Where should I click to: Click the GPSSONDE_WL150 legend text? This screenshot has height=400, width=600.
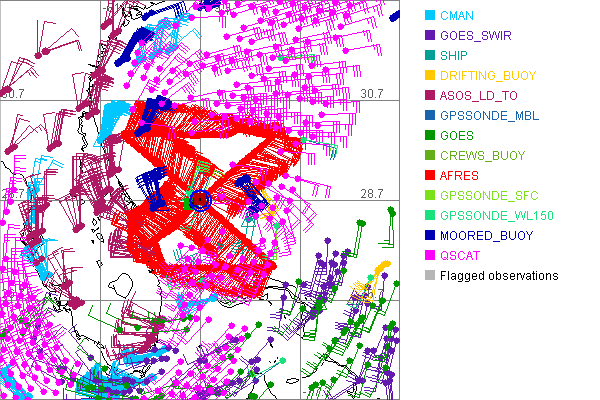coord(496,216)
